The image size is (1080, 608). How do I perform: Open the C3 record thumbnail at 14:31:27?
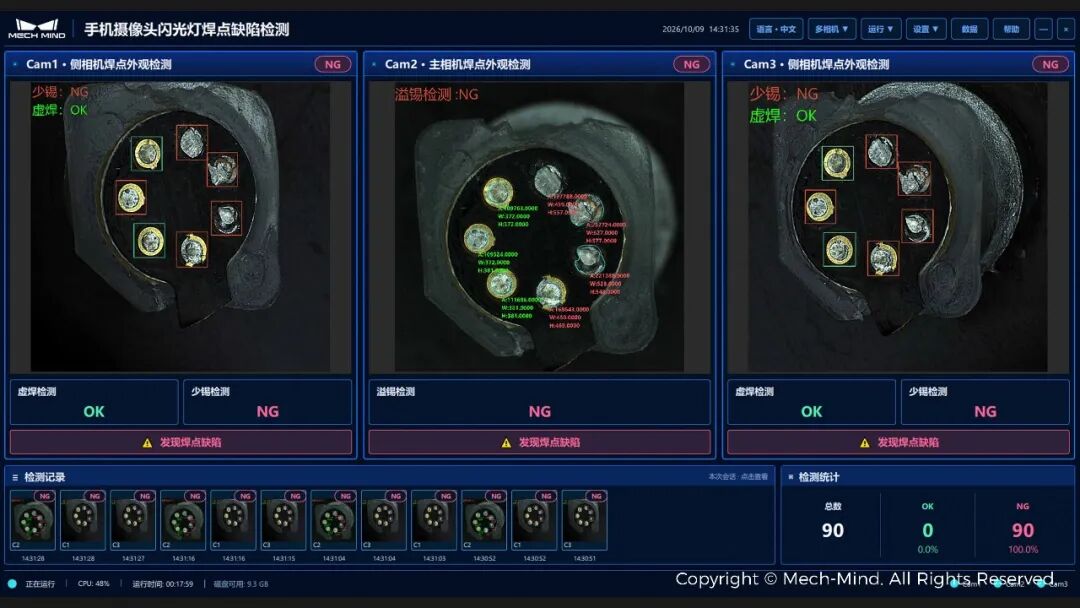[x=134, y=521]
